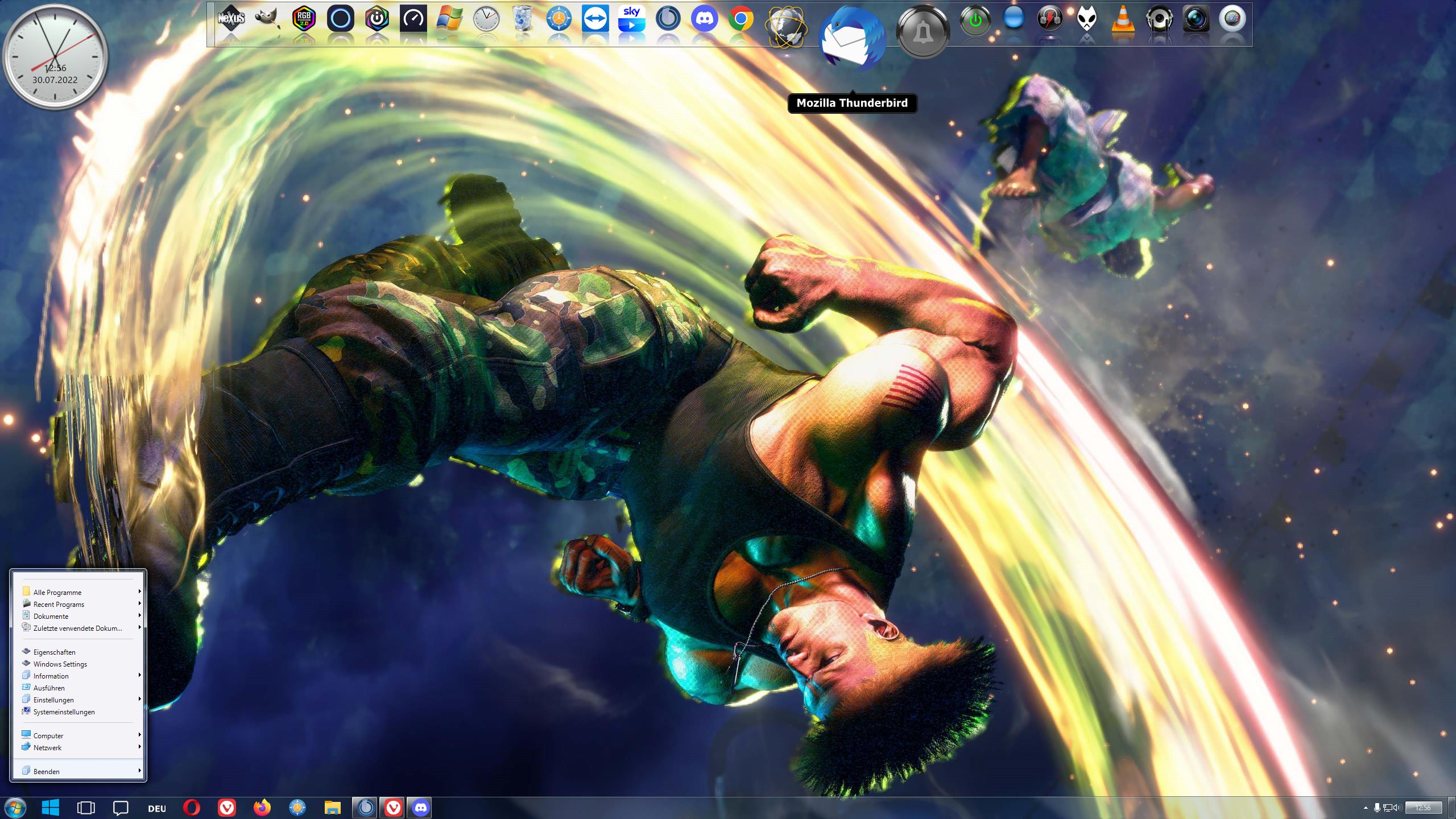This screenshot has width=1456, height=819.
Task: Click Beenden to shut down
Action: (45, 771)
